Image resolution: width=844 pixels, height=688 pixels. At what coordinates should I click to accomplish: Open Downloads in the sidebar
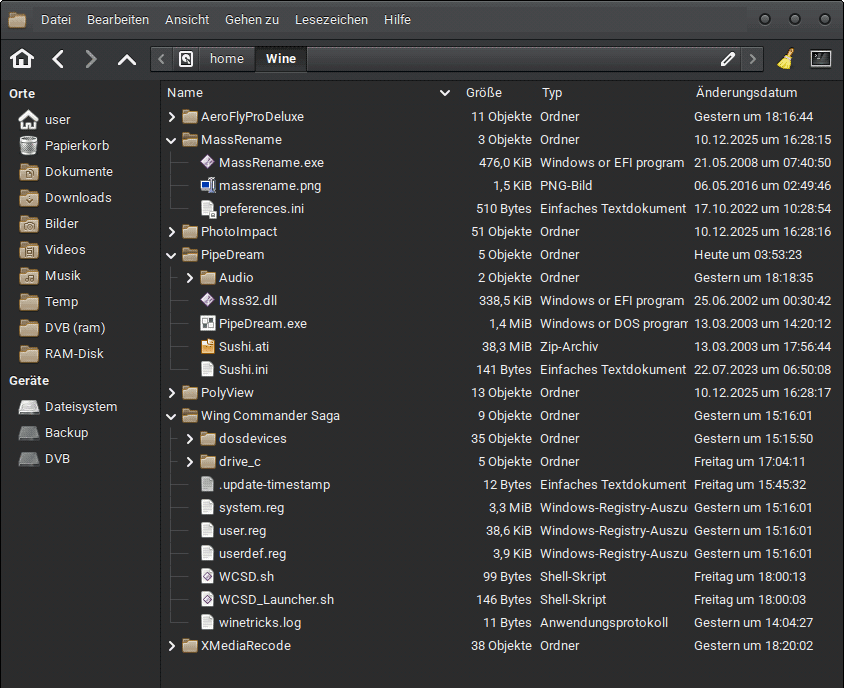pyautogui.click(x=65, y=198)
